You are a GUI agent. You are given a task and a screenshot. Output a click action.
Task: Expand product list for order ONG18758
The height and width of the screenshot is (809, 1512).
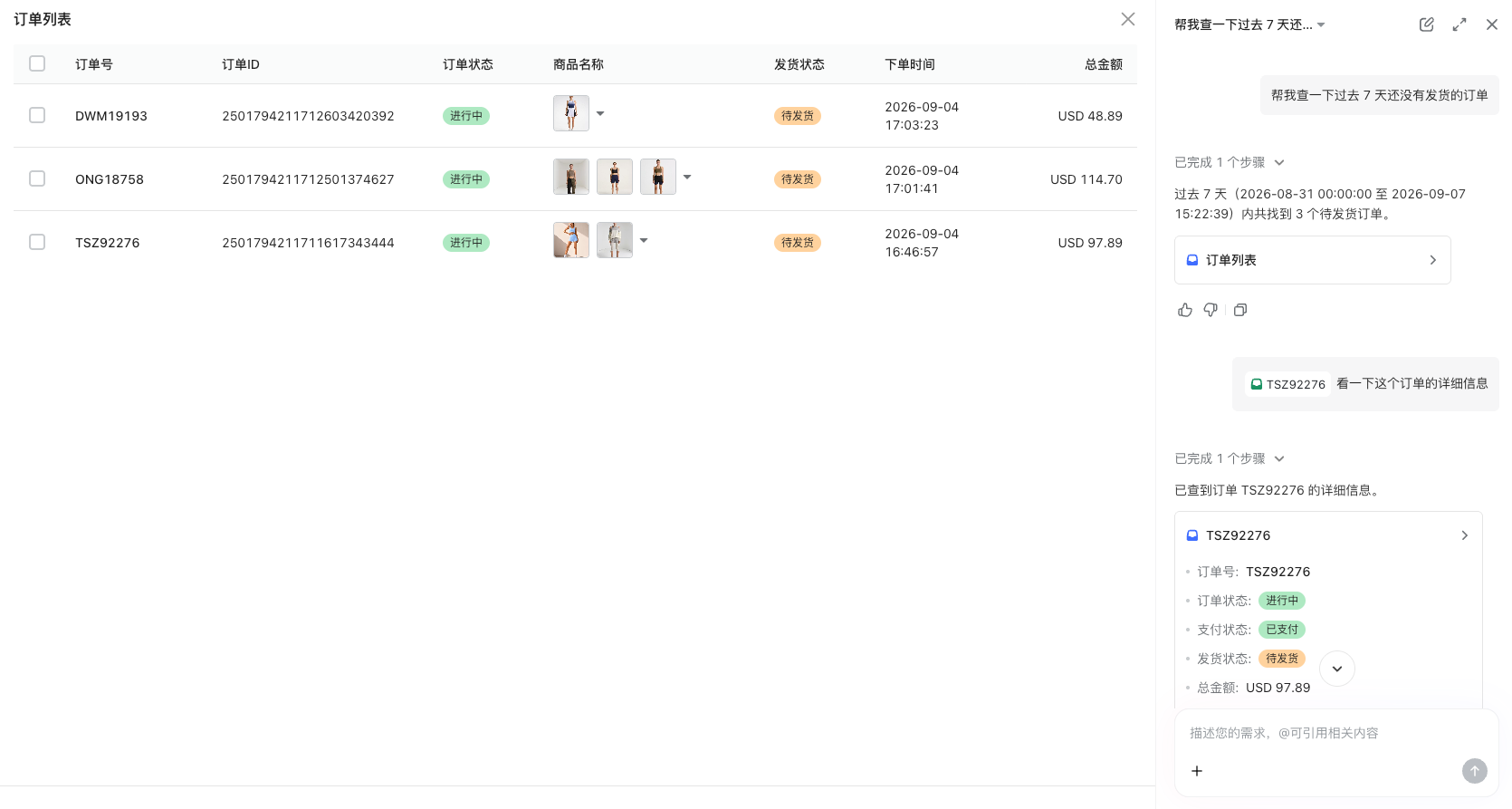(687, 177)
